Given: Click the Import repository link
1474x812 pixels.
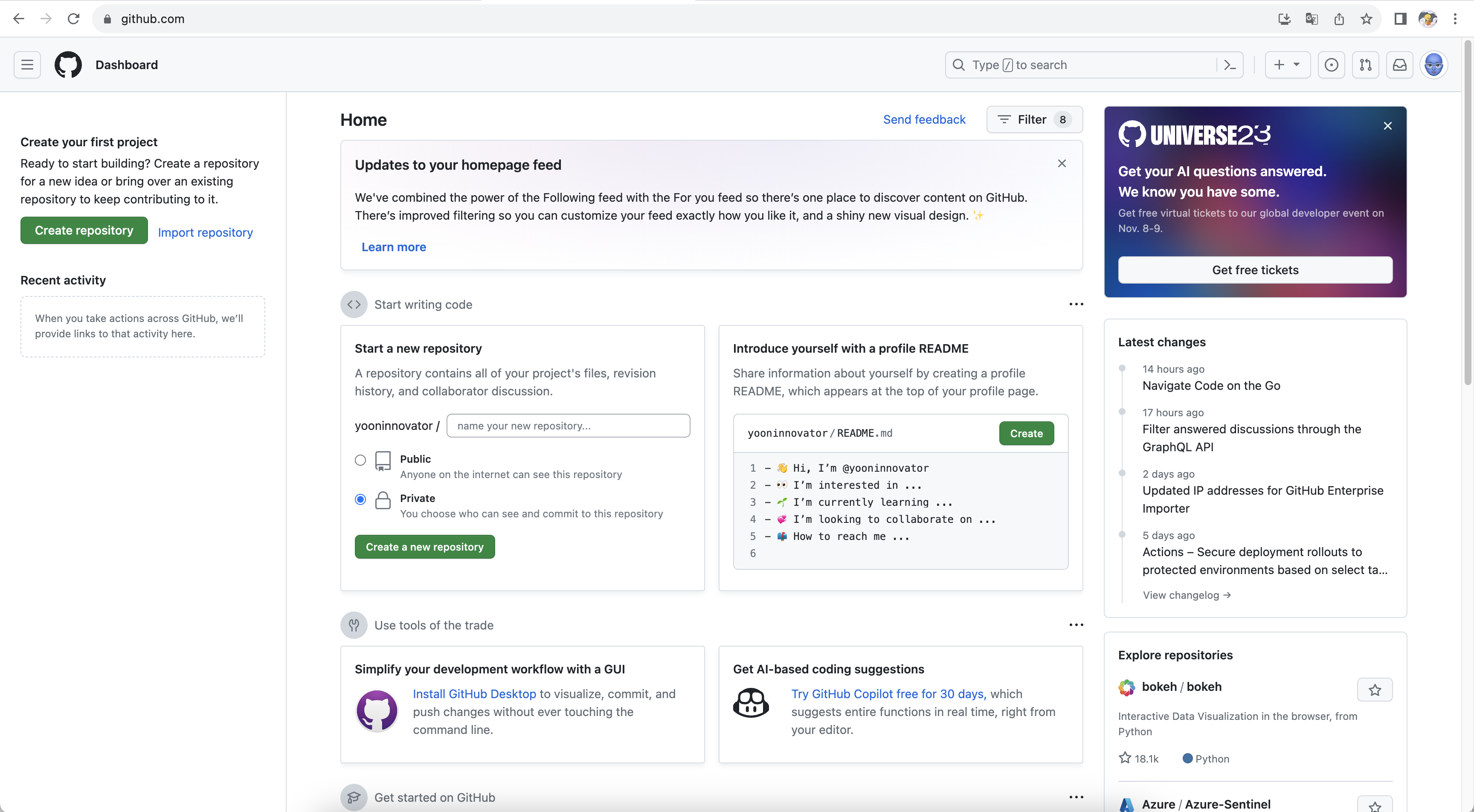Looking at the screenshot, I should coord(205,232).
